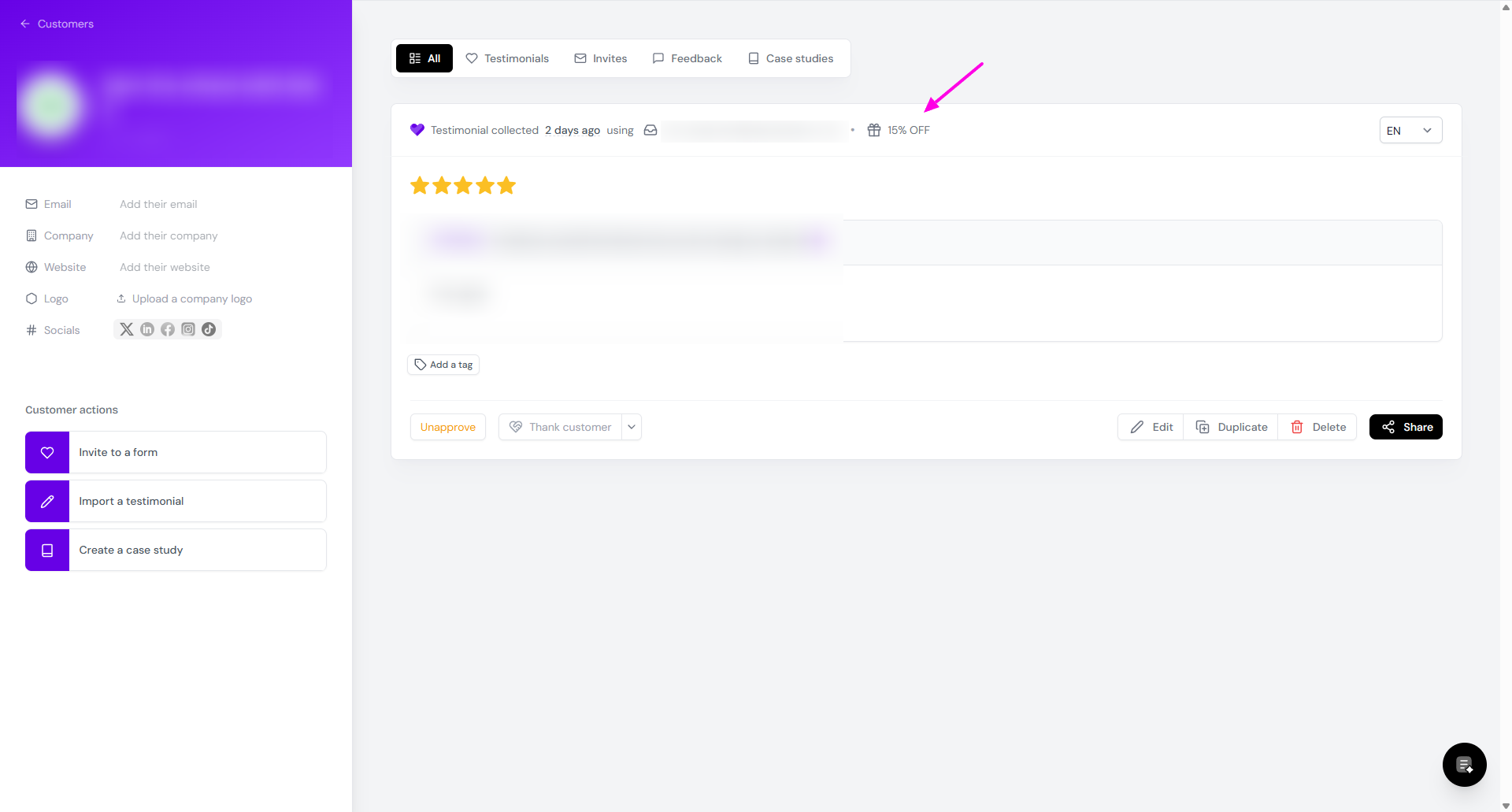The width and height of the screenshot is (1512, 812).
Task: Open the Case studies tab
Action: pyautogui.click(x=790, y=58)
